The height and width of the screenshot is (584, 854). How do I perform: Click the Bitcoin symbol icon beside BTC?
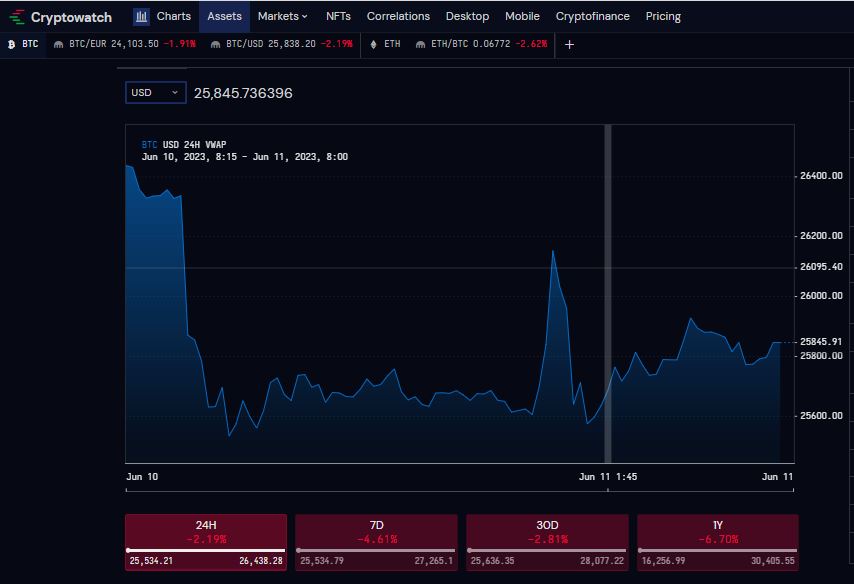(x=11, y=45)
